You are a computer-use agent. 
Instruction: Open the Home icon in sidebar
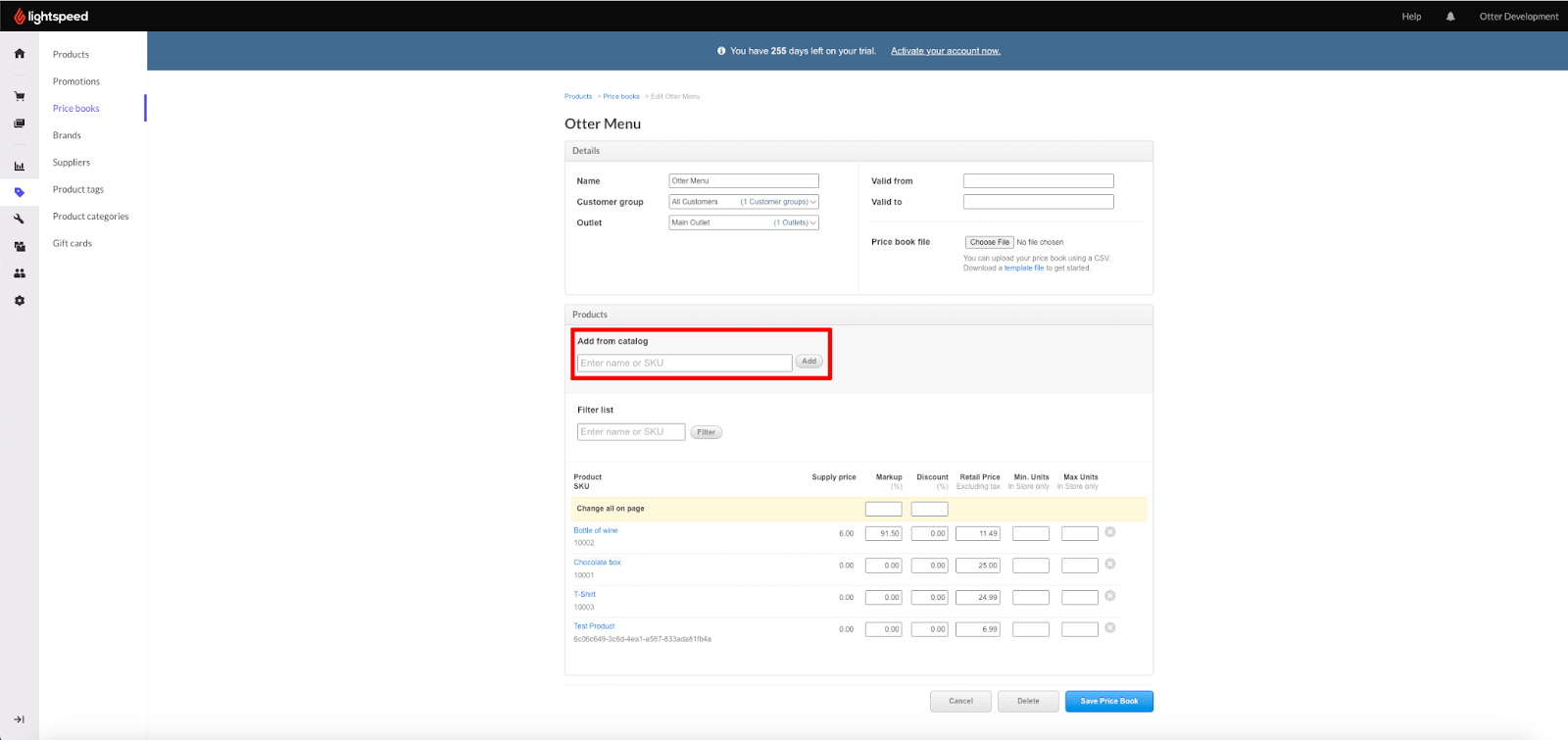pyautogui.click(x=20, y=54)
